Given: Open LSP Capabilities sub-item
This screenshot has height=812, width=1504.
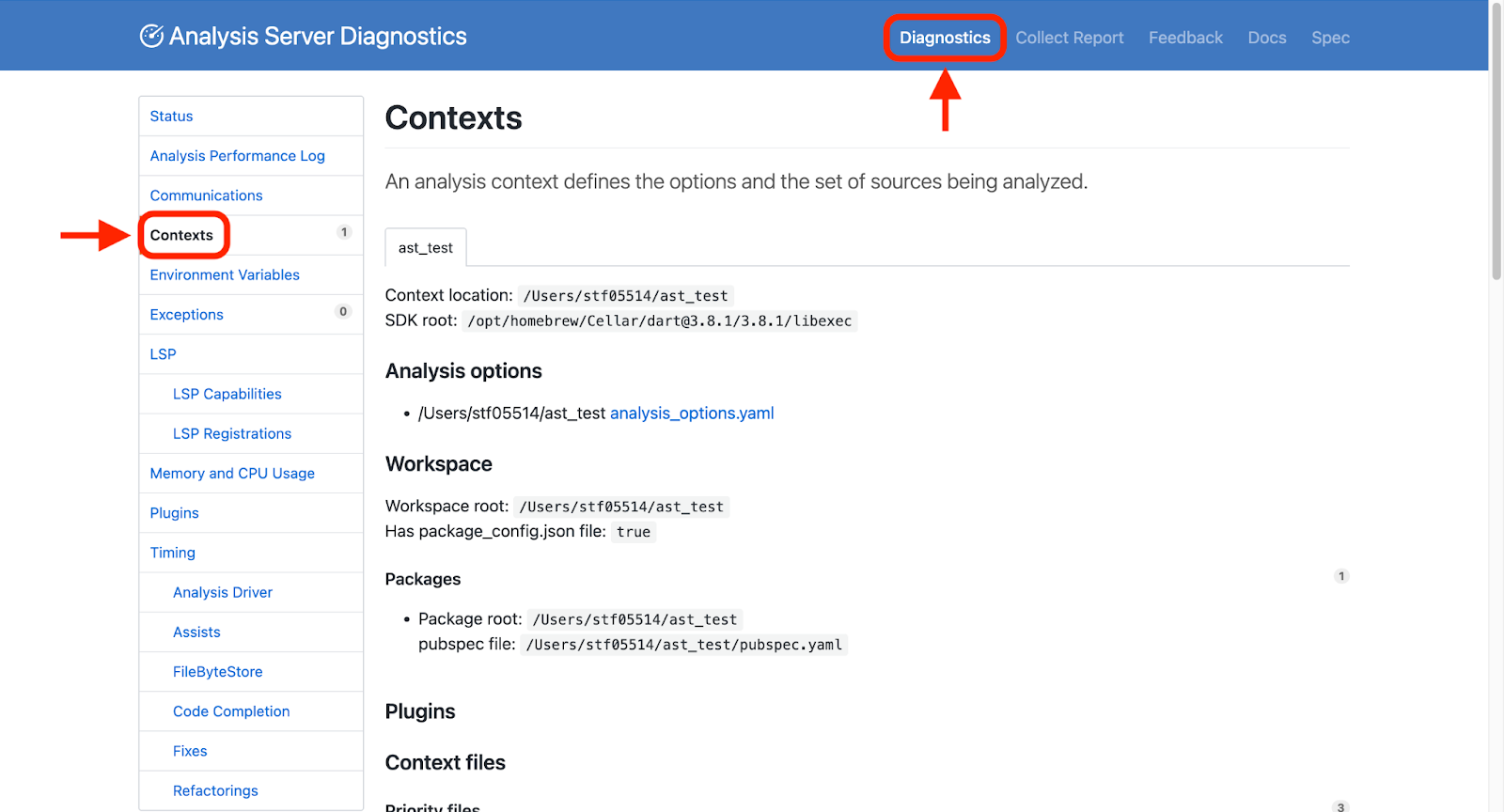Looking at the screenshot, I should 227,395.
